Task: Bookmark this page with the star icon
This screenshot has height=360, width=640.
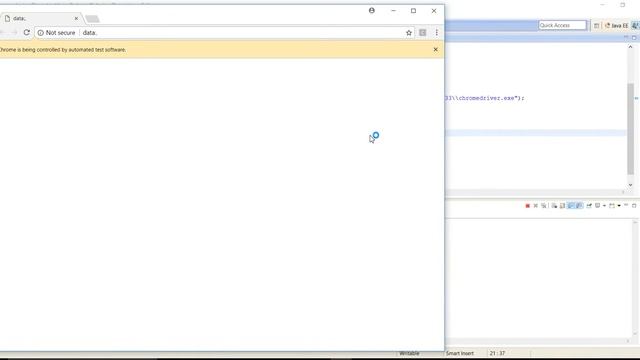Action: coord(409,33)
